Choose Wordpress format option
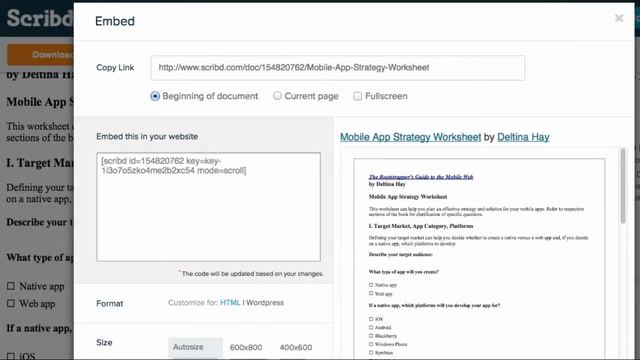The height and width of the screenshot is (360, 640). coord(265,302)
